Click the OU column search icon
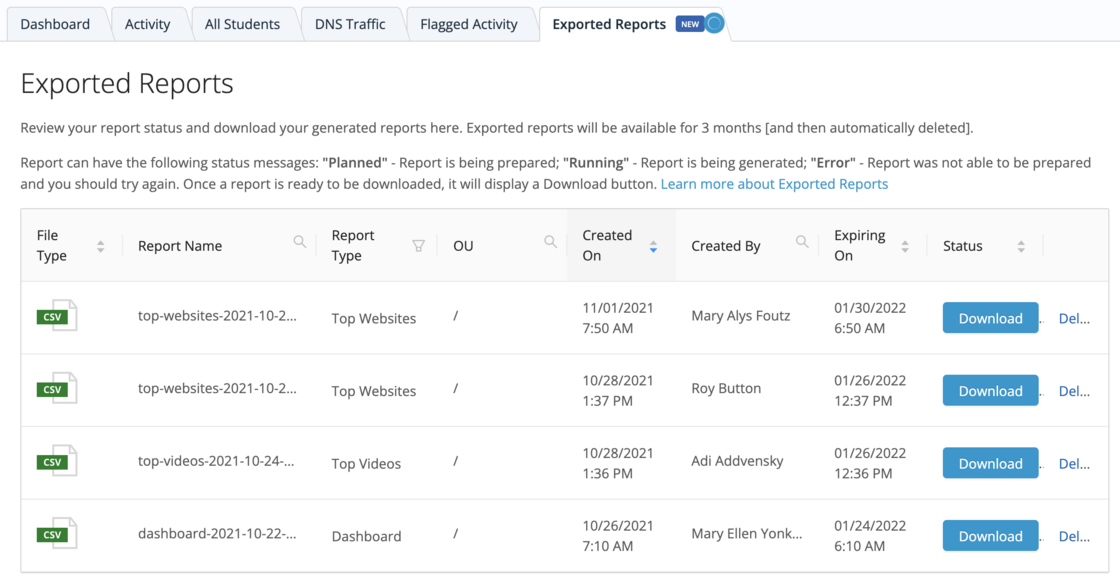 click(550, 242)
